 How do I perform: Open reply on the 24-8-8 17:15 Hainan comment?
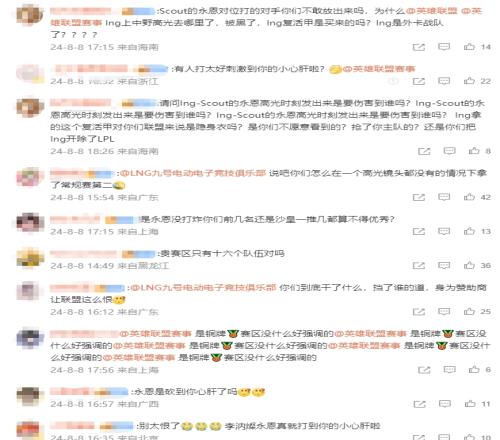pos(444,47)
